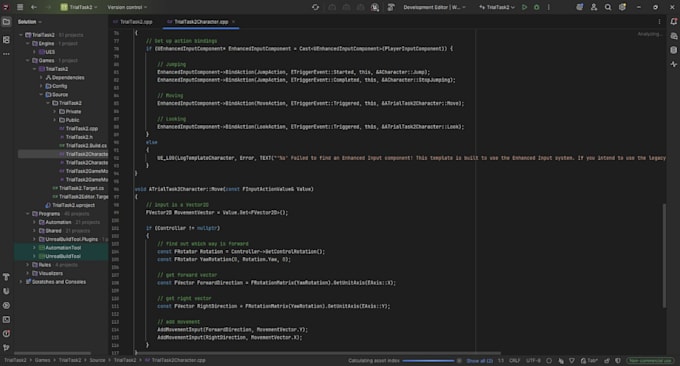Open the Git tool window icon
This screenshot has width=680, height=366.
coord(6,348)
